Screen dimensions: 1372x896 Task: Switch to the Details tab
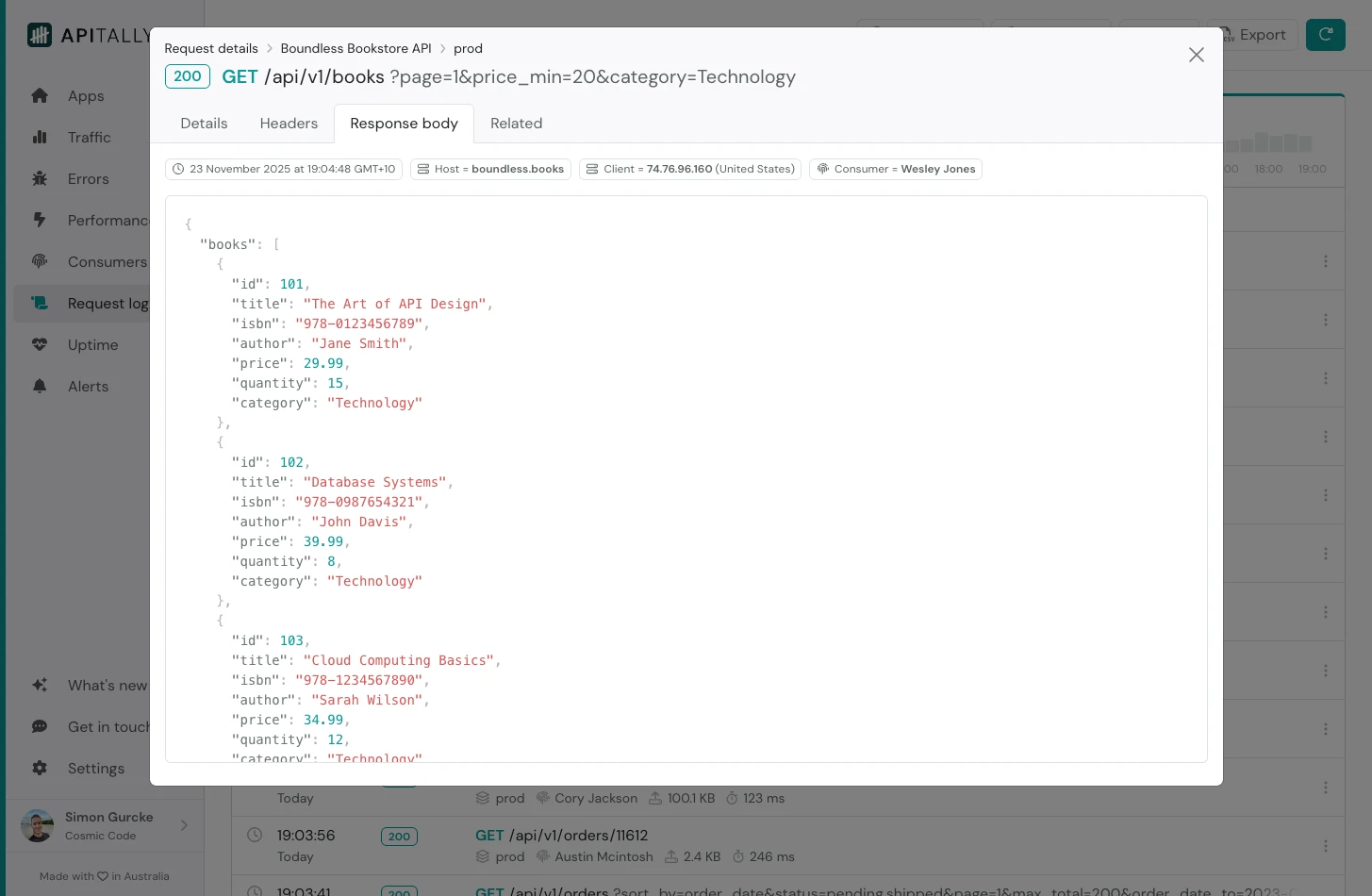(204, 124)
